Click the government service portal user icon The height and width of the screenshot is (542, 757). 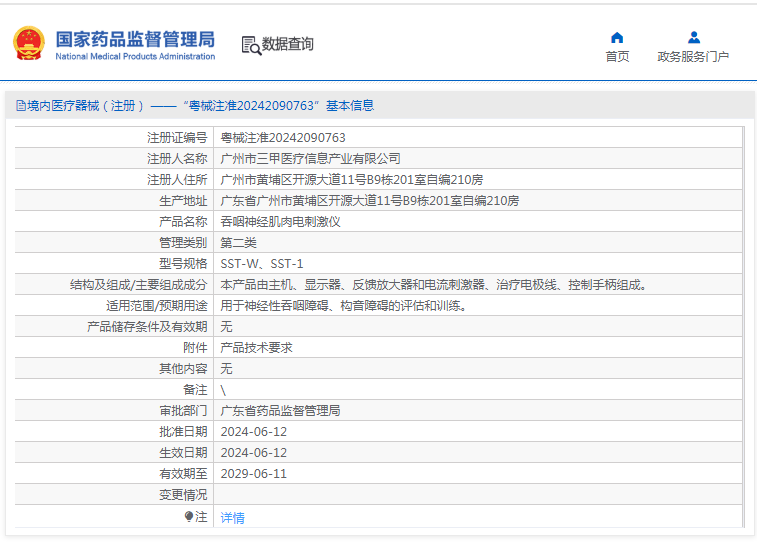click(x=694, y=38)
